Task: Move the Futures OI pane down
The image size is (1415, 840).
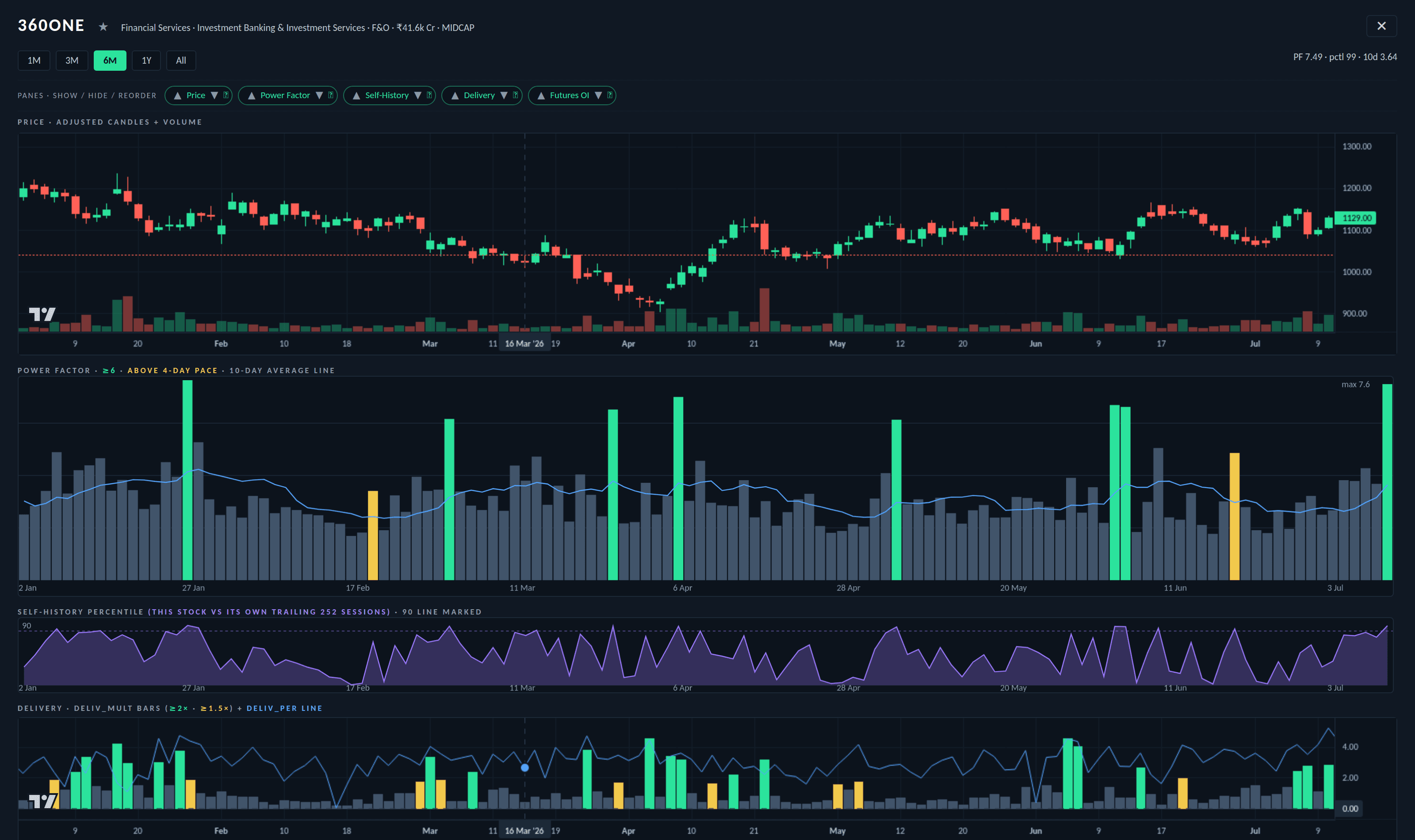Action: tap(598, 95)
